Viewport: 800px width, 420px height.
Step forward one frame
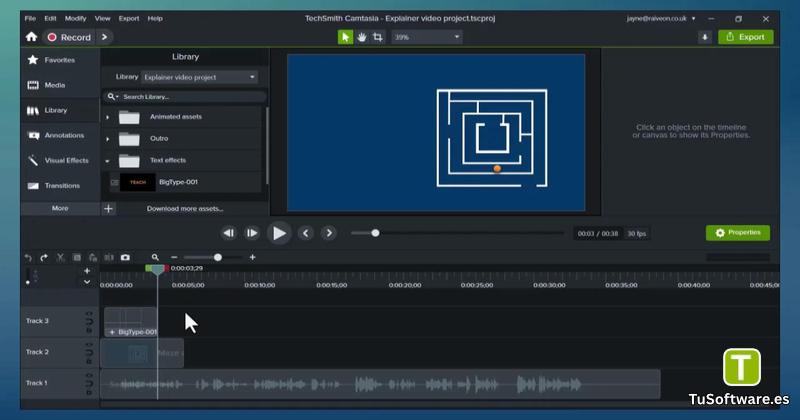point(252,233)
